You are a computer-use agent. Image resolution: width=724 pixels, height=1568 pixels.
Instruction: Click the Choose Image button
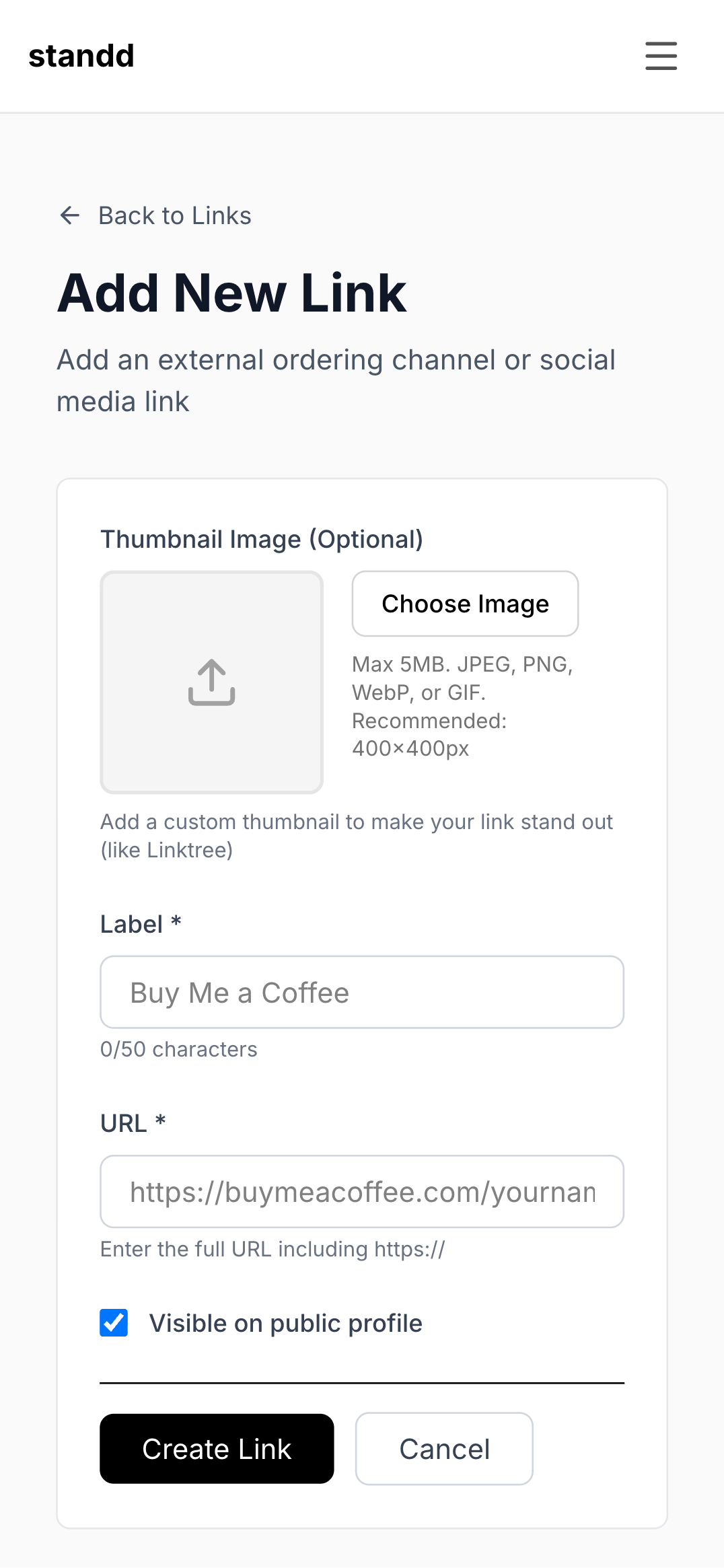point(464,604)
